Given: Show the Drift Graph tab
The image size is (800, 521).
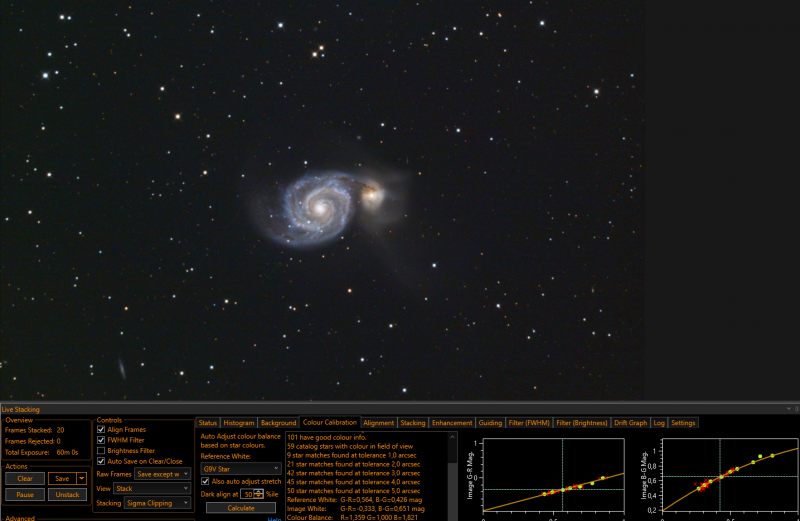Looking at the screenshot, I should pos(631,423).
